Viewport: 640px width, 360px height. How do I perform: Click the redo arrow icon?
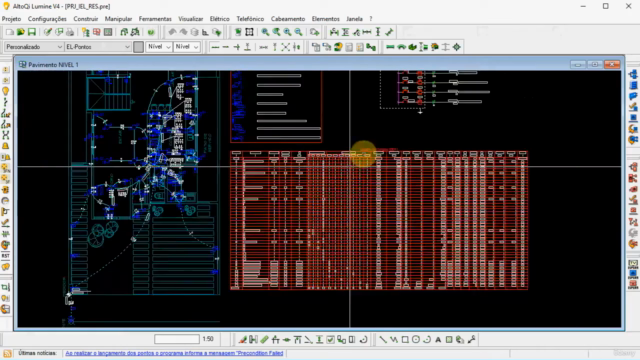[x=183, y=32]
